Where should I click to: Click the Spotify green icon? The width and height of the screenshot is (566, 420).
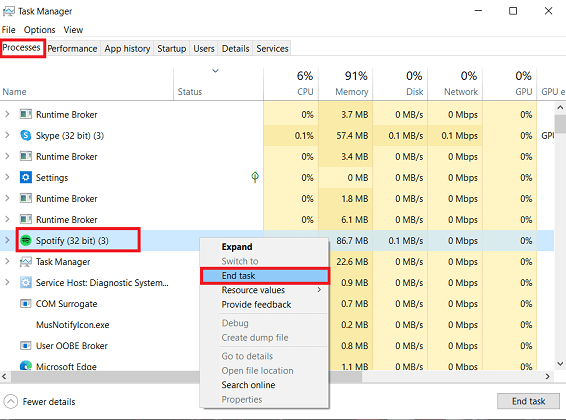coord(25,240)
